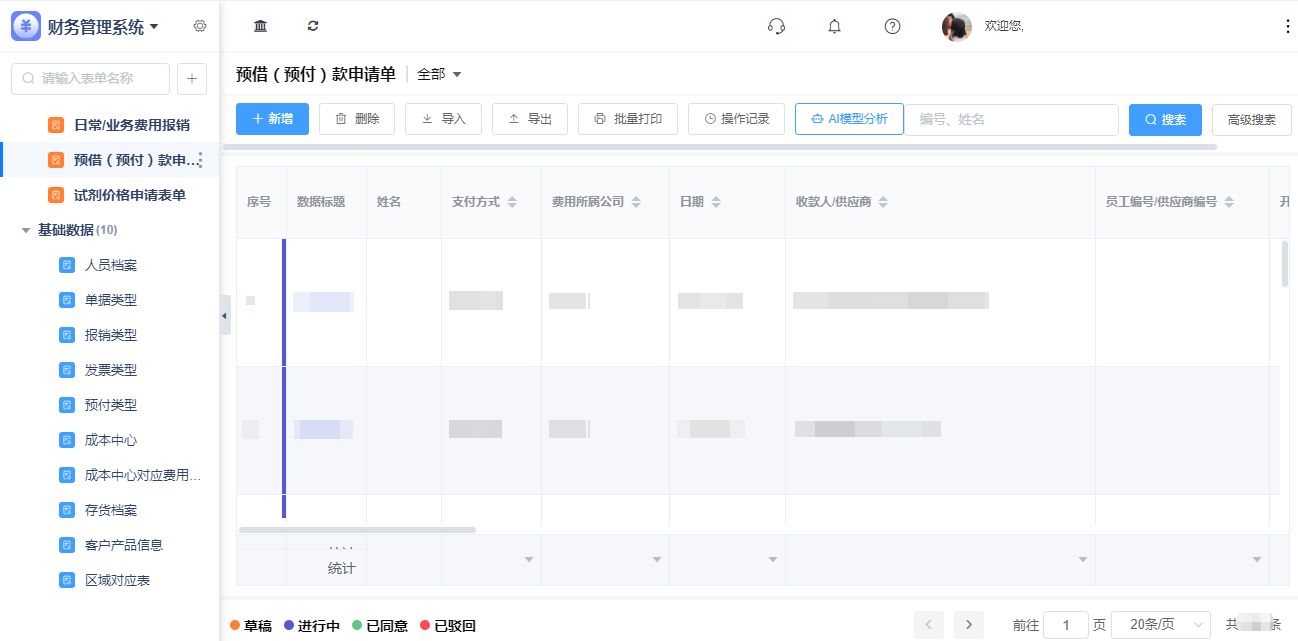Click the 财务管理系统 app logo icon
Image resolution: width=1298 pixels, height=641 pixels.
coord(26,26)
